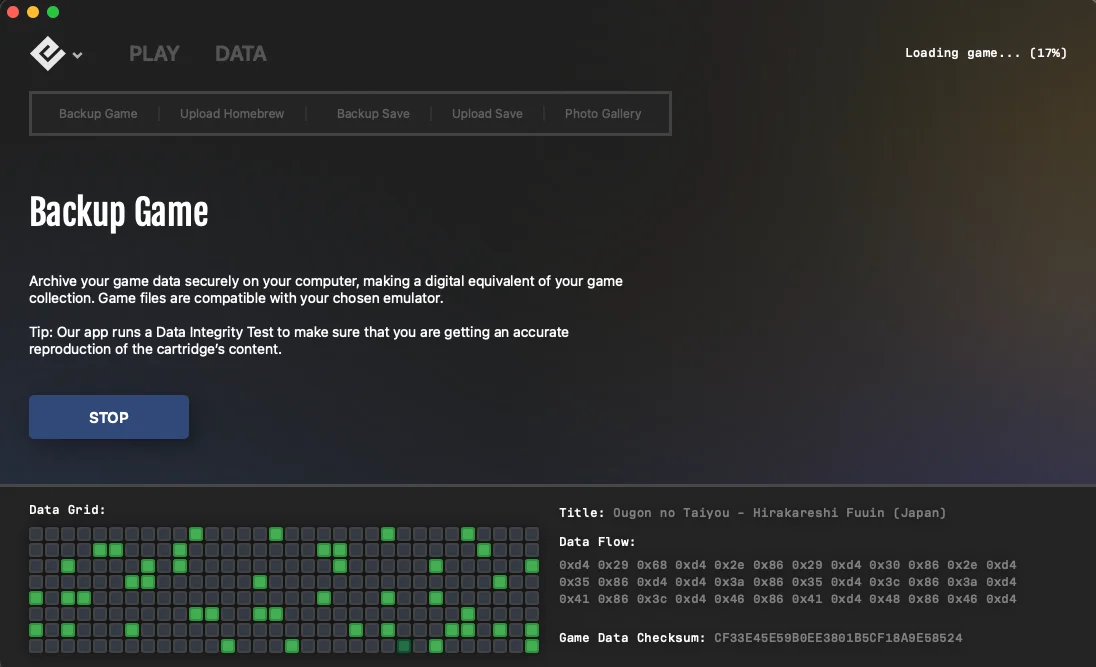Click the Game Data Checksum value

838,638
